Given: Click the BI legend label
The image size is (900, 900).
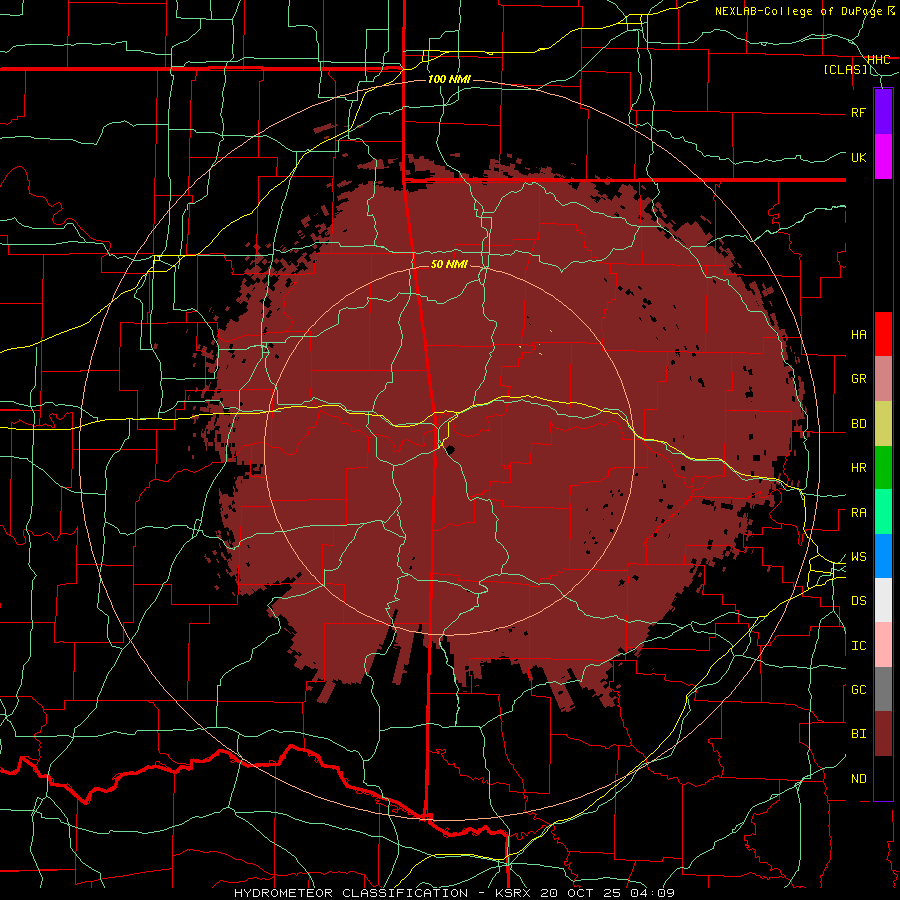Looking at the screenshot, I should [x=859, y=734].
